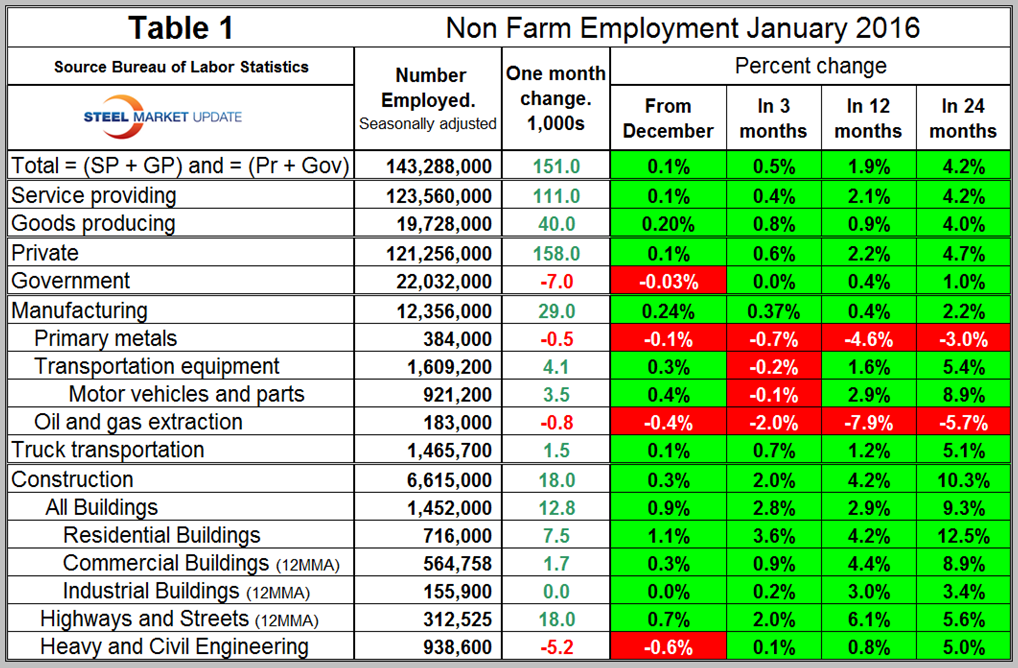Image resolution: width=1018 pixels, height=668 pixels.
Task: Click the Oil and gas extraction label
Action: point(138,422)
